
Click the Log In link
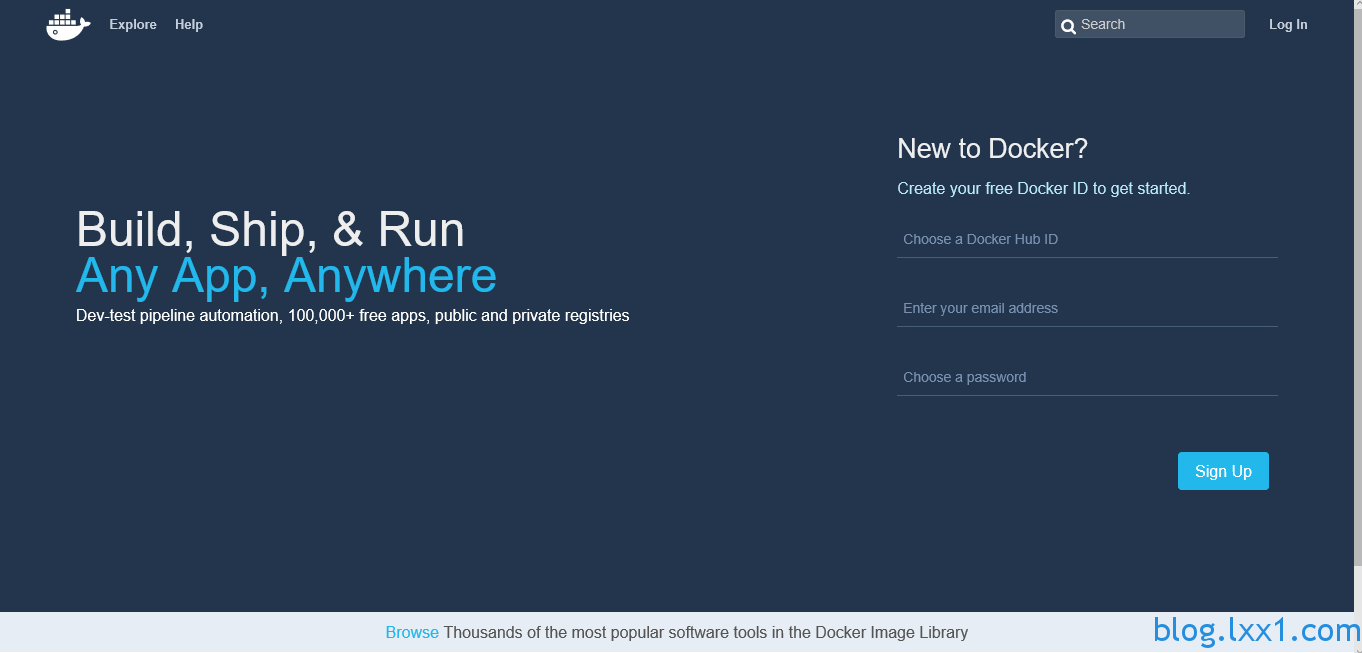1288,24
